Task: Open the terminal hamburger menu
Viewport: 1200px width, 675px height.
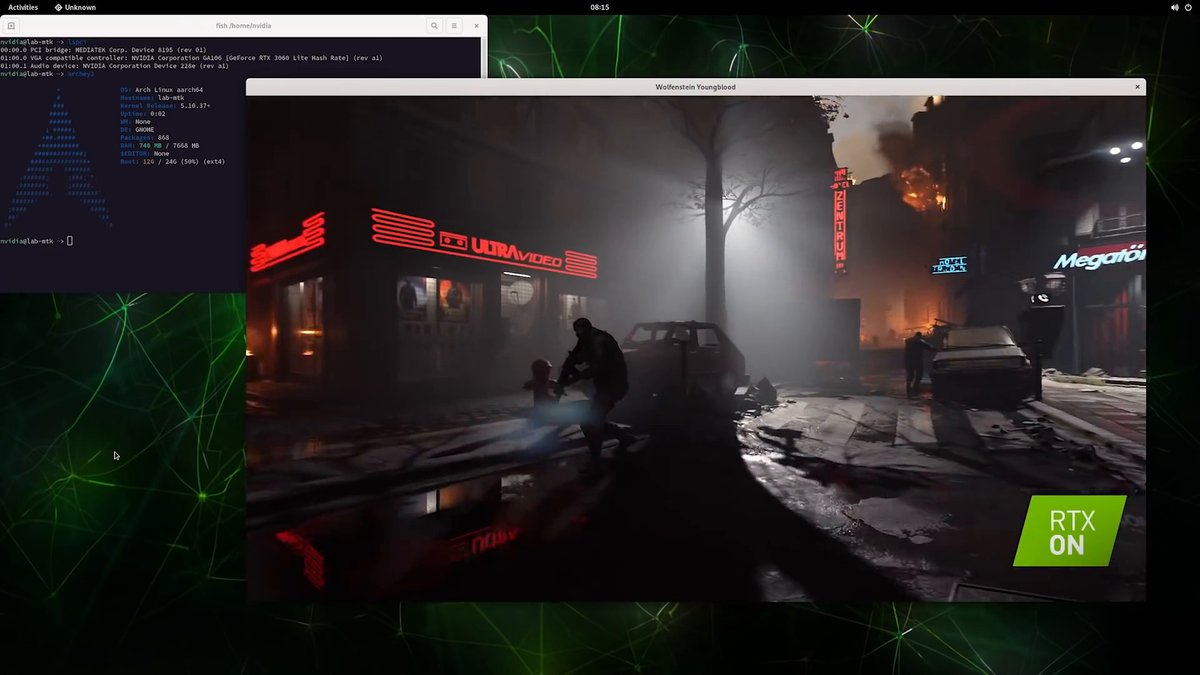Action: [453, 25]
